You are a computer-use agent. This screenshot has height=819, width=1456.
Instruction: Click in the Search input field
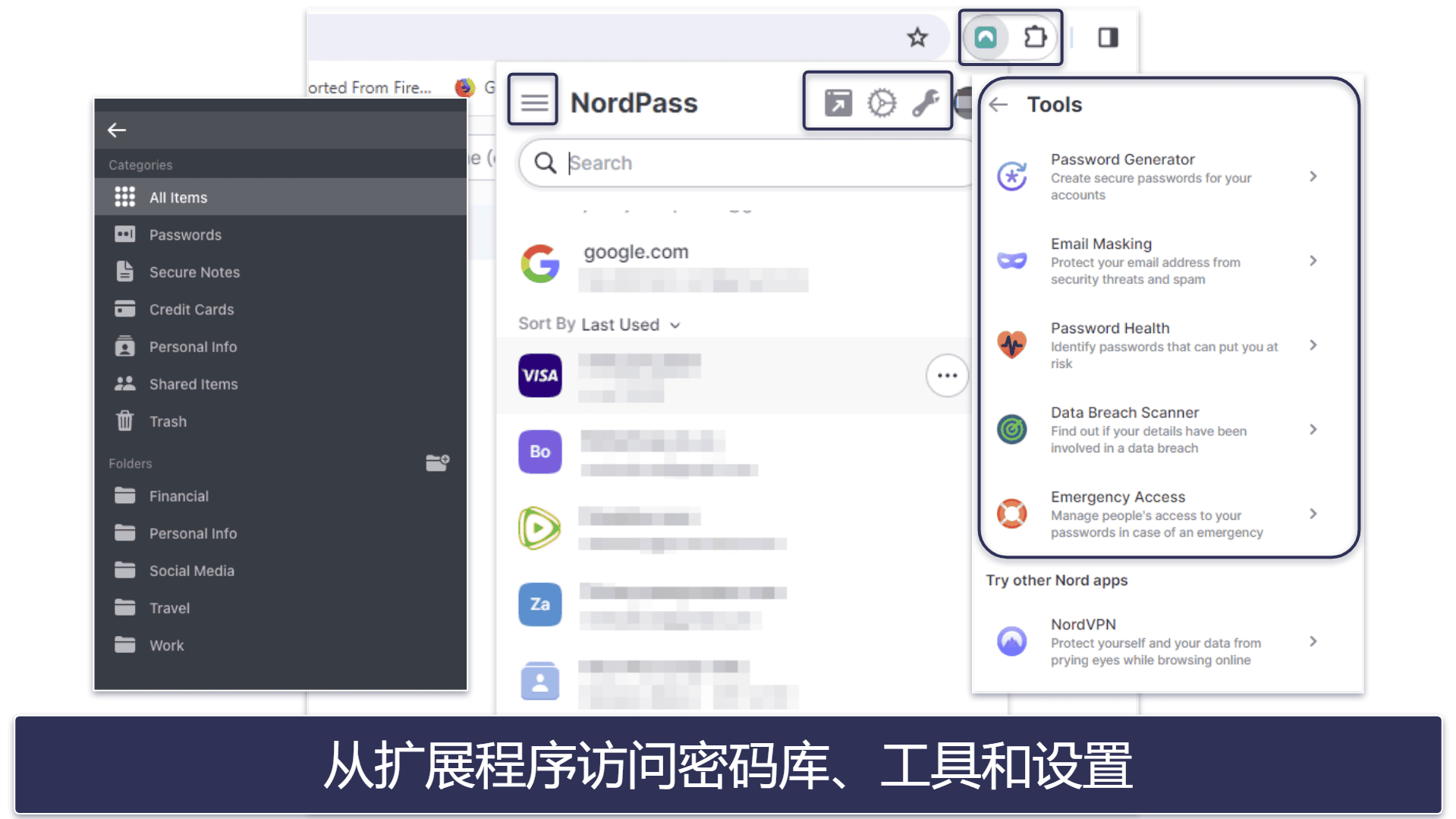pyautogui.click(x=747, y=162)
